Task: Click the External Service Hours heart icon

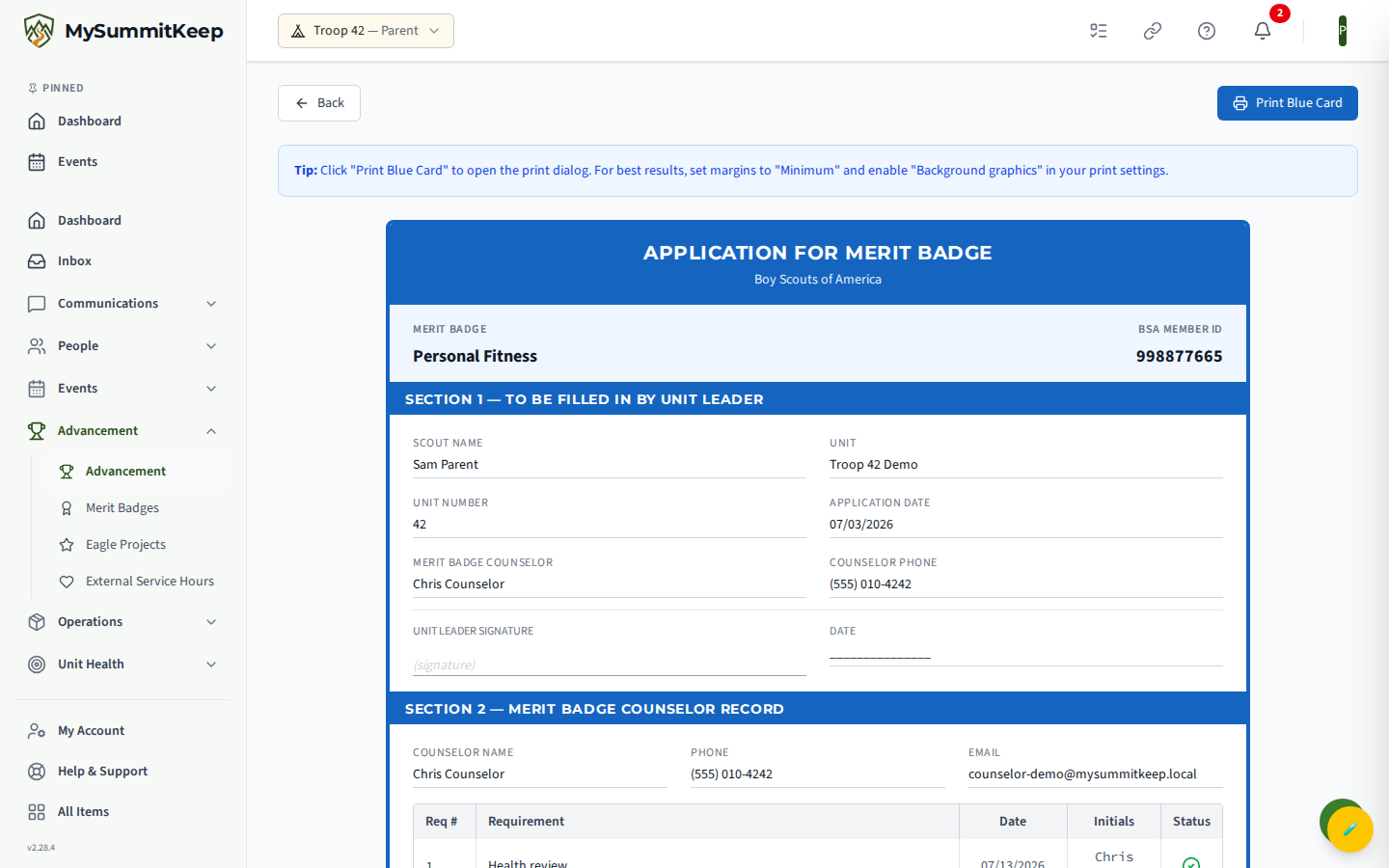Action: (67, 582)
